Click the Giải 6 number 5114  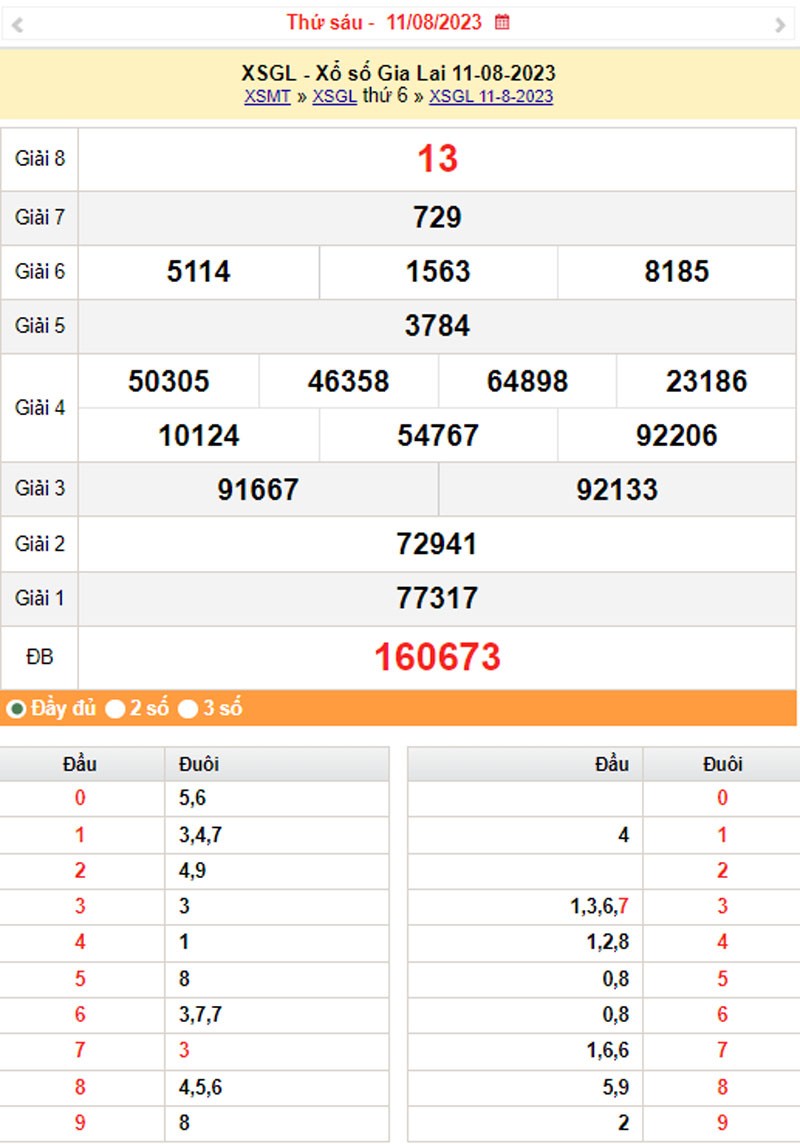click(x=199, y=271)
